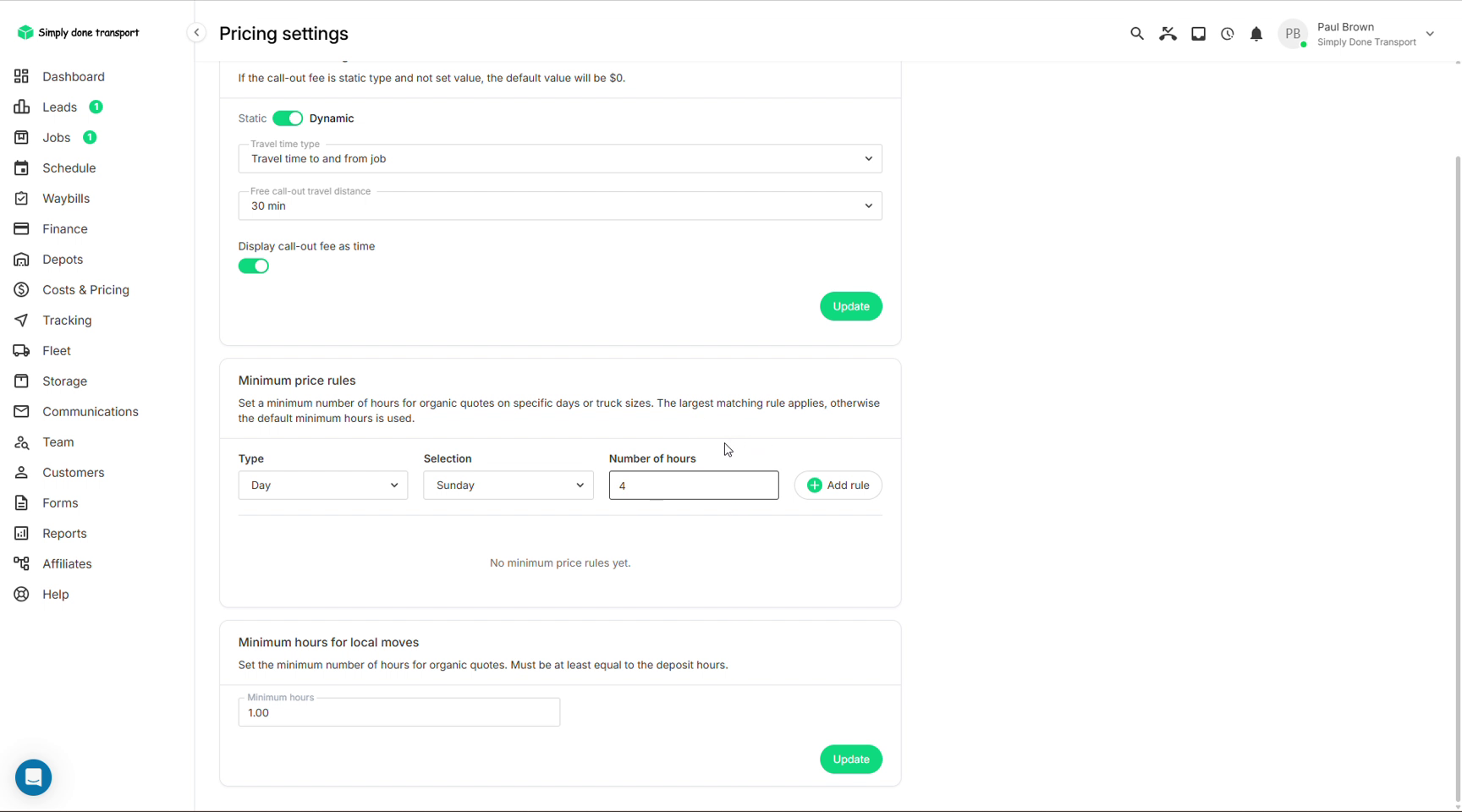Image resolution: width=1462 pixels, height=812 pixels.
Task: Click the PB user avatar
Action: [x=1293, y=34]
